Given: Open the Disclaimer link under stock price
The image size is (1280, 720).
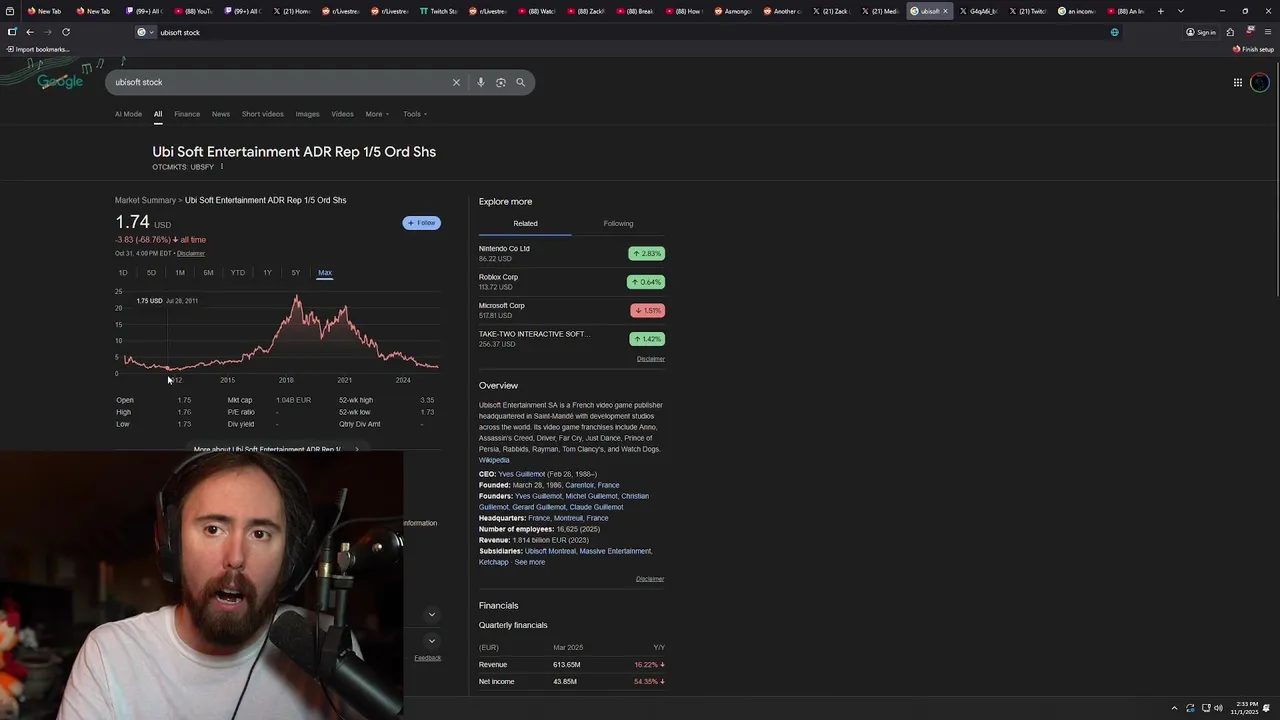Looking at the screenshot, I should (x=191, y=253).
